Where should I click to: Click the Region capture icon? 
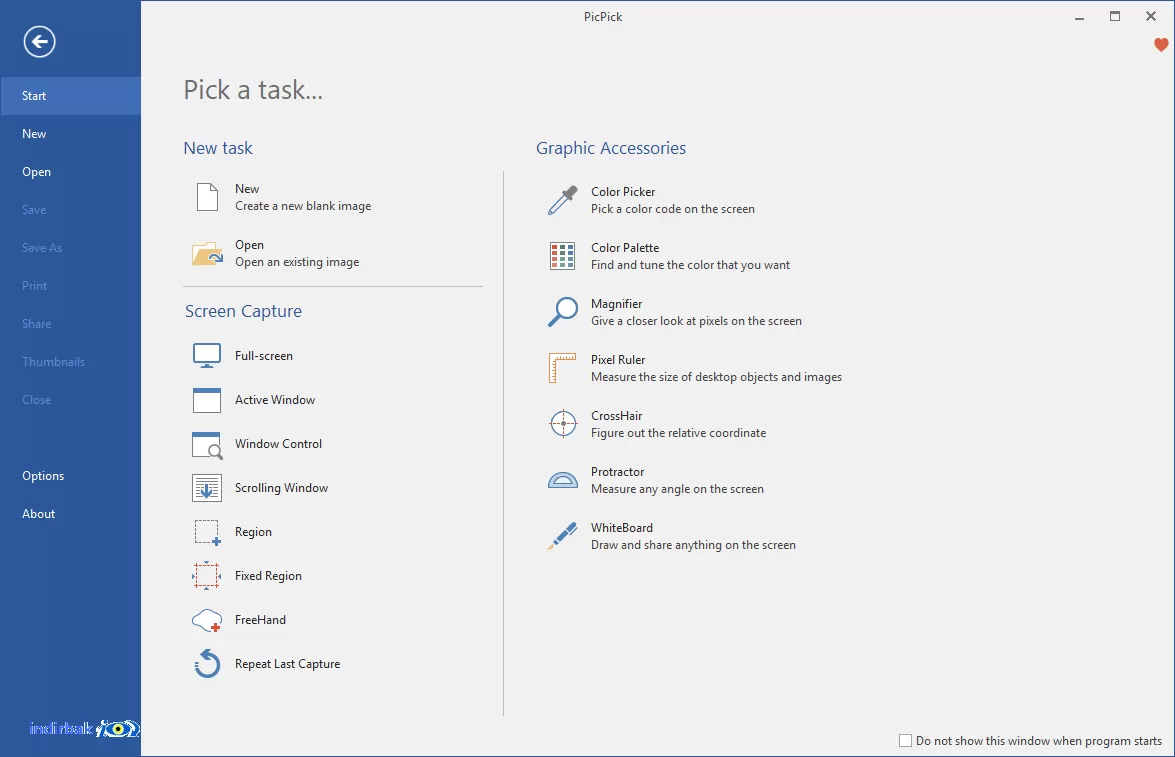(x=208, y=532)
